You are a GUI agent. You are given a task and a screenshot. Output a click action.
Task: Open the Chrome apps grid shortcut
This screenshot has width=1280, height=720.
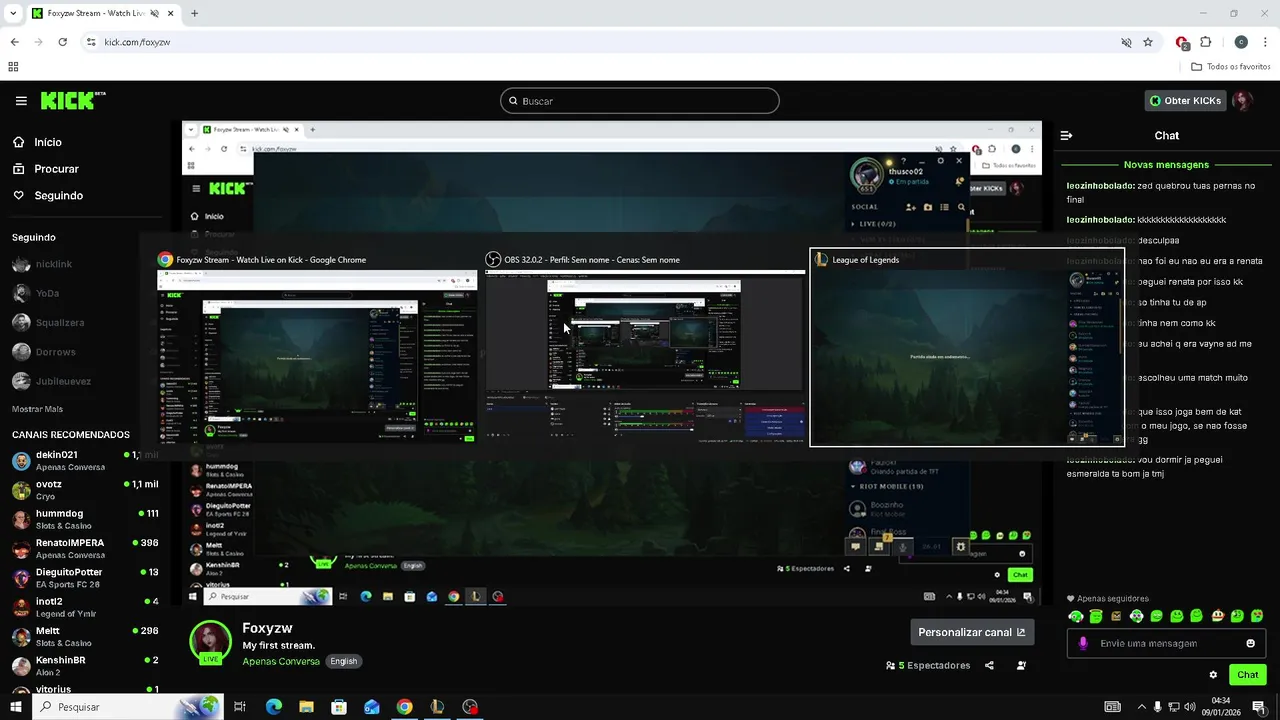tap(13, 67)
